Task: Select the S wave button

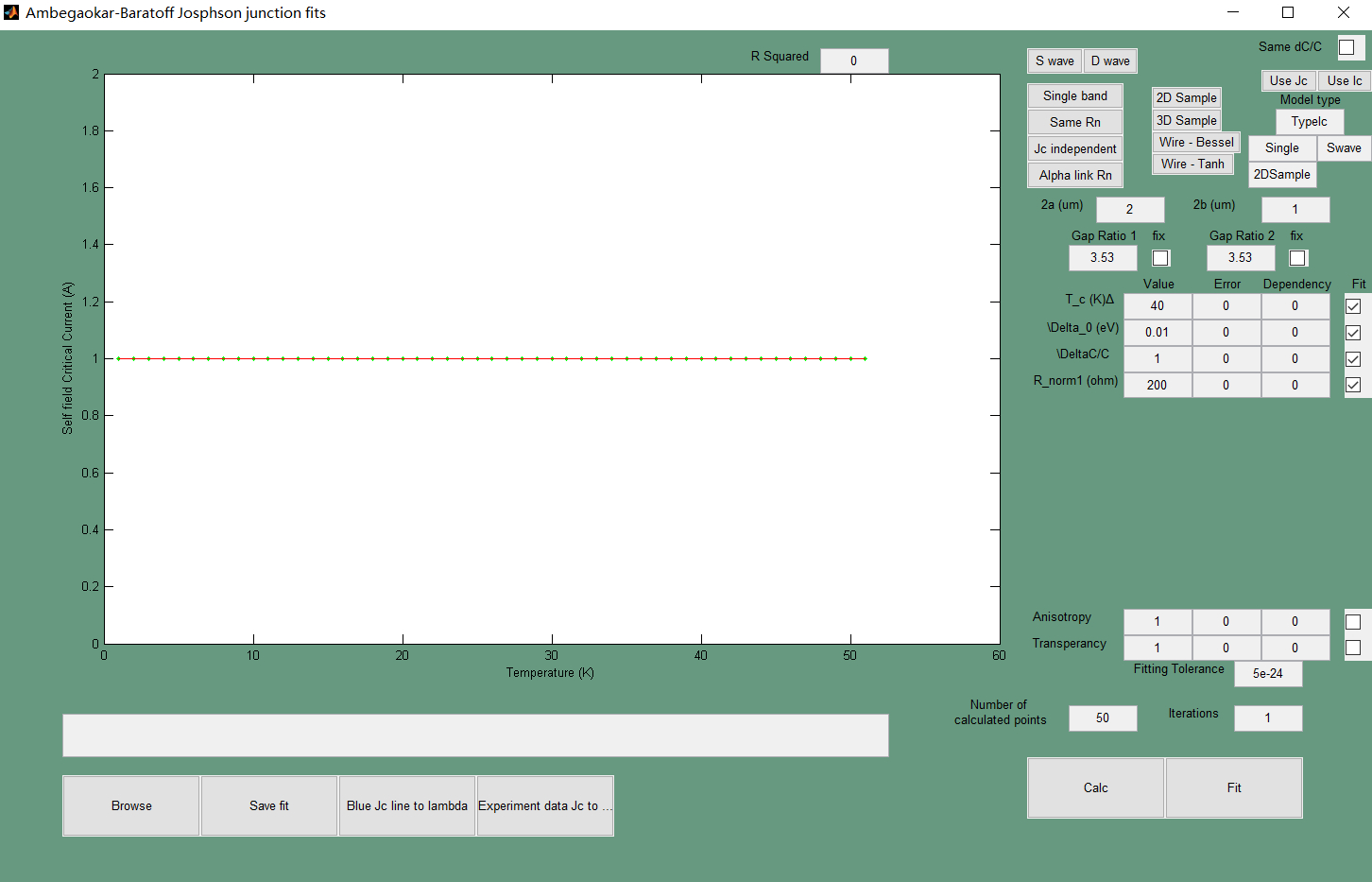Action: pyautogui.click(x=1055, y=61)
